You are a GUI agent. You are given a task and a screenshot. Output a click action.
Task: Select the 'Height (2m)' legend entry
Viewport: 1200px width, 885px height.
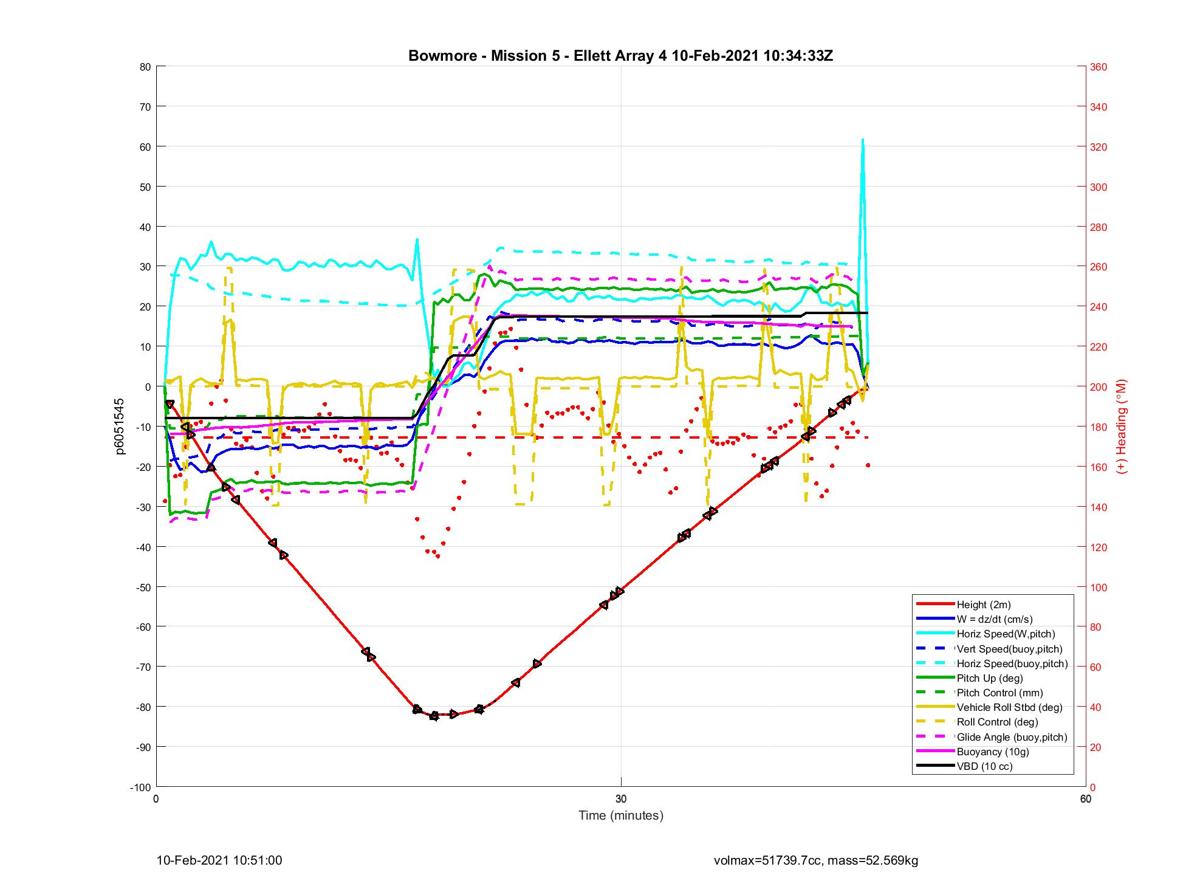pos(986,605)
